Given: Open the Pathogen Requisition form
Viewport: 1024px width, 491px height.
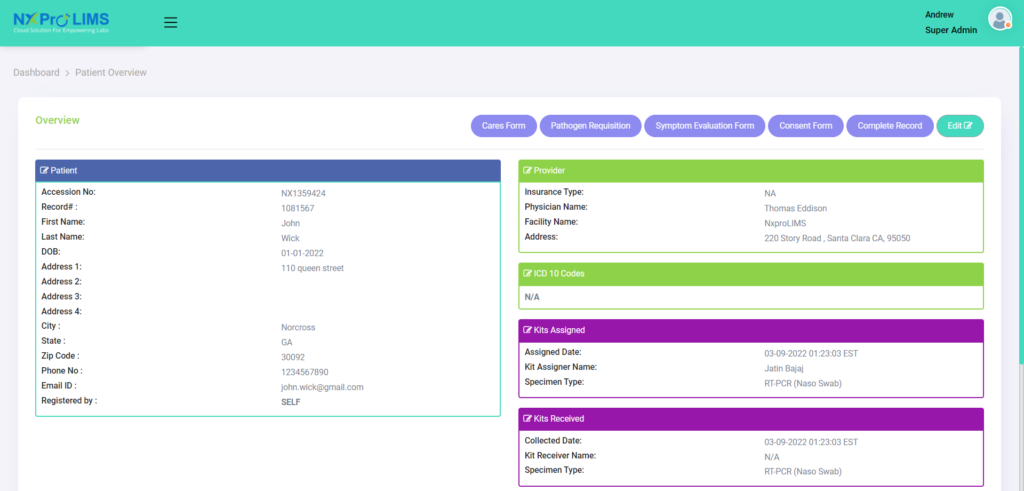Looking at the screenshot, I should coord(590,126).
